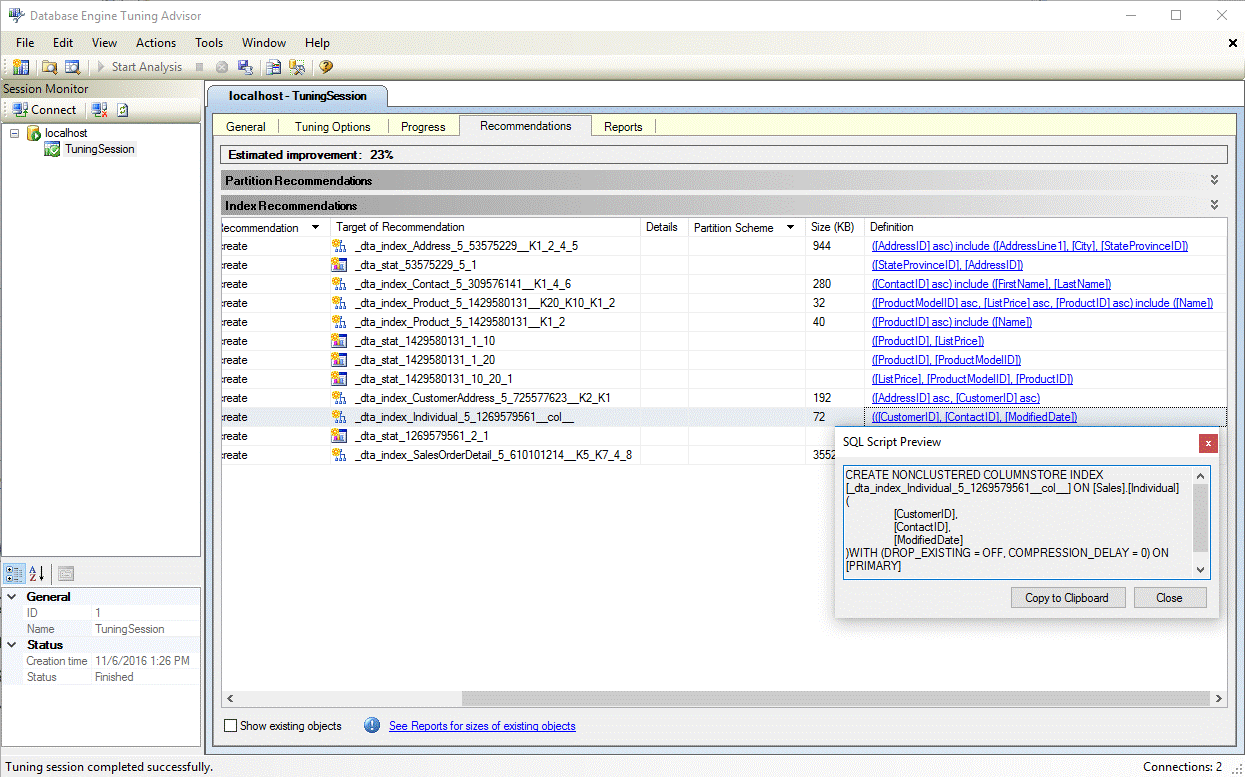Click the Copy to Clipboard button
Viewport: 1245px width, 777px height.
point(1067,597)
